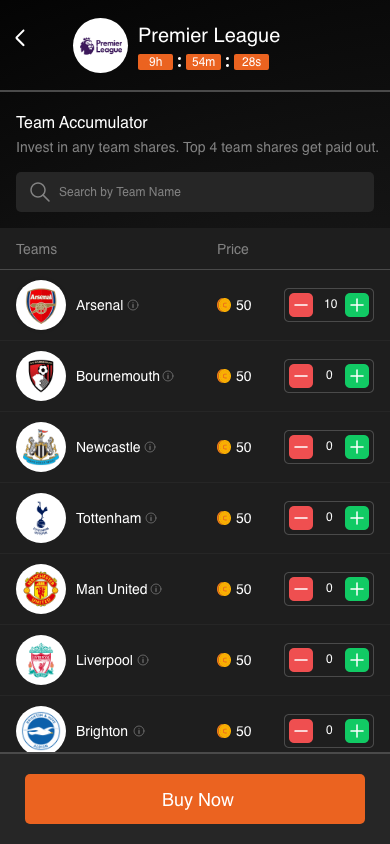Select the Liverpool club crest
390x844 pixels.
[x=41, y=660]
